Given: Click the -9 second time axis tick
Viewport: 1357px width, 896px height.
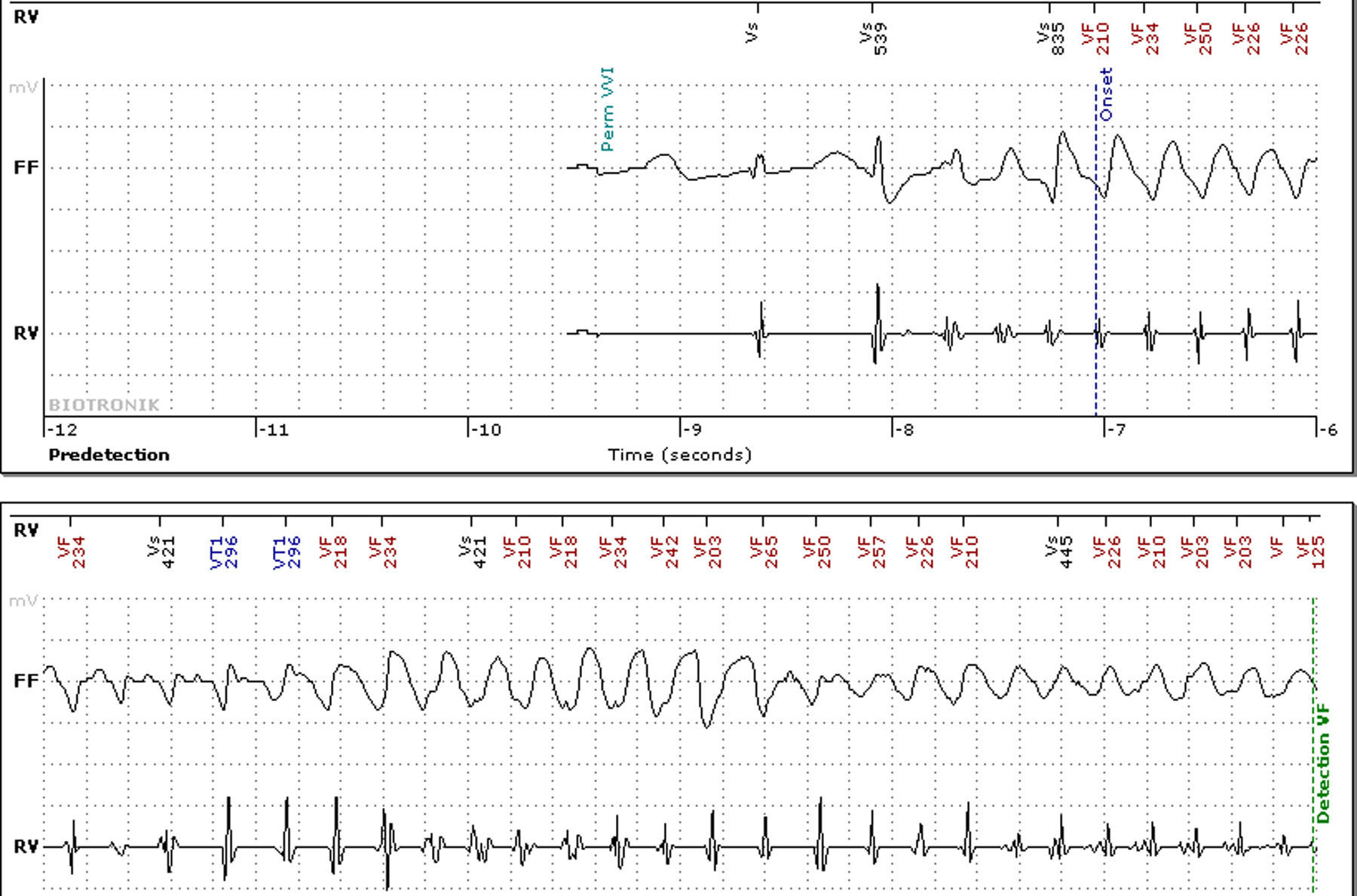Looking at the screenshot, I should tap(691, 430).
